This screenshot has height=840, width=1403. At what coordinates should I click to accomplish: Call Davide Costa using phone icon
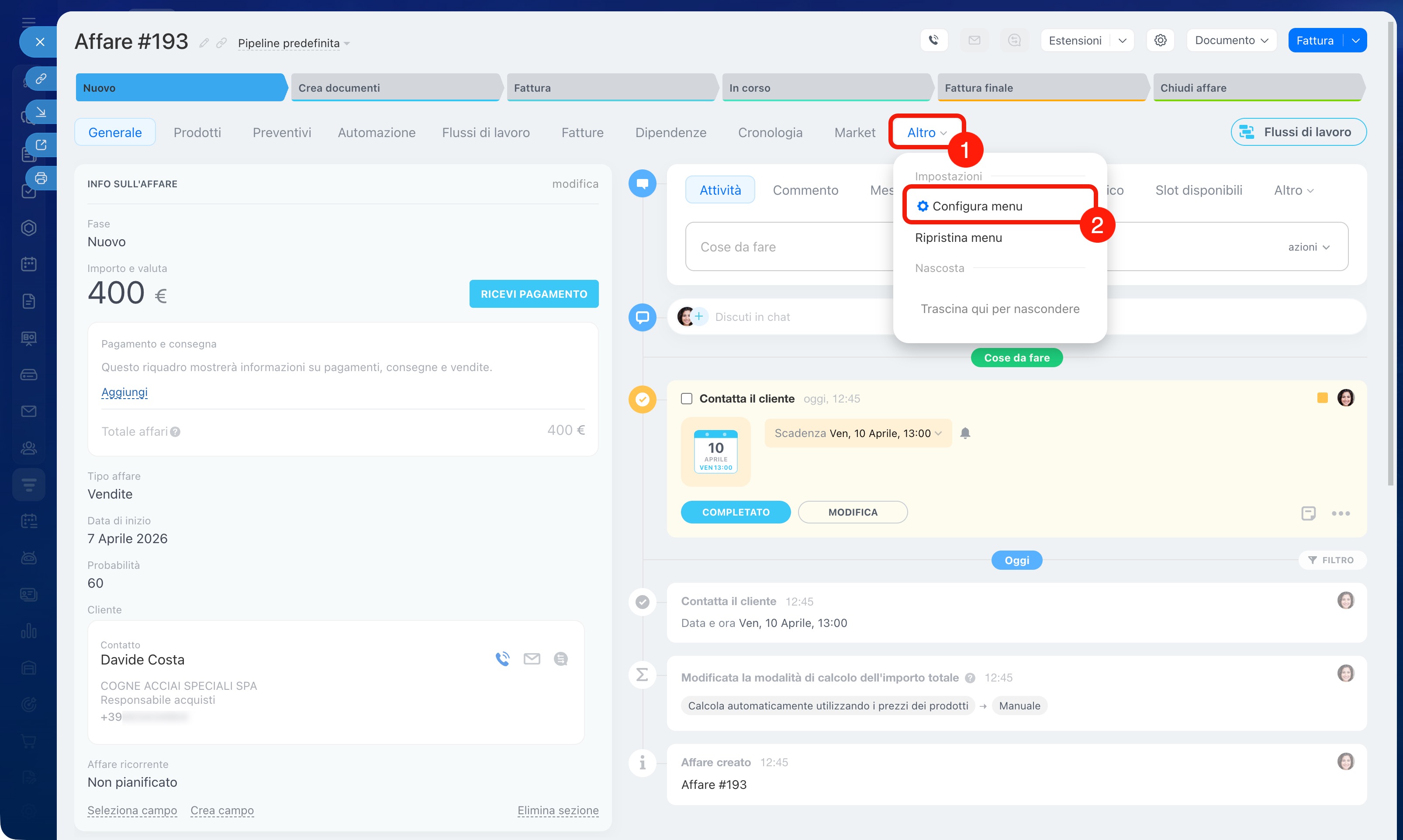point(502,659)
